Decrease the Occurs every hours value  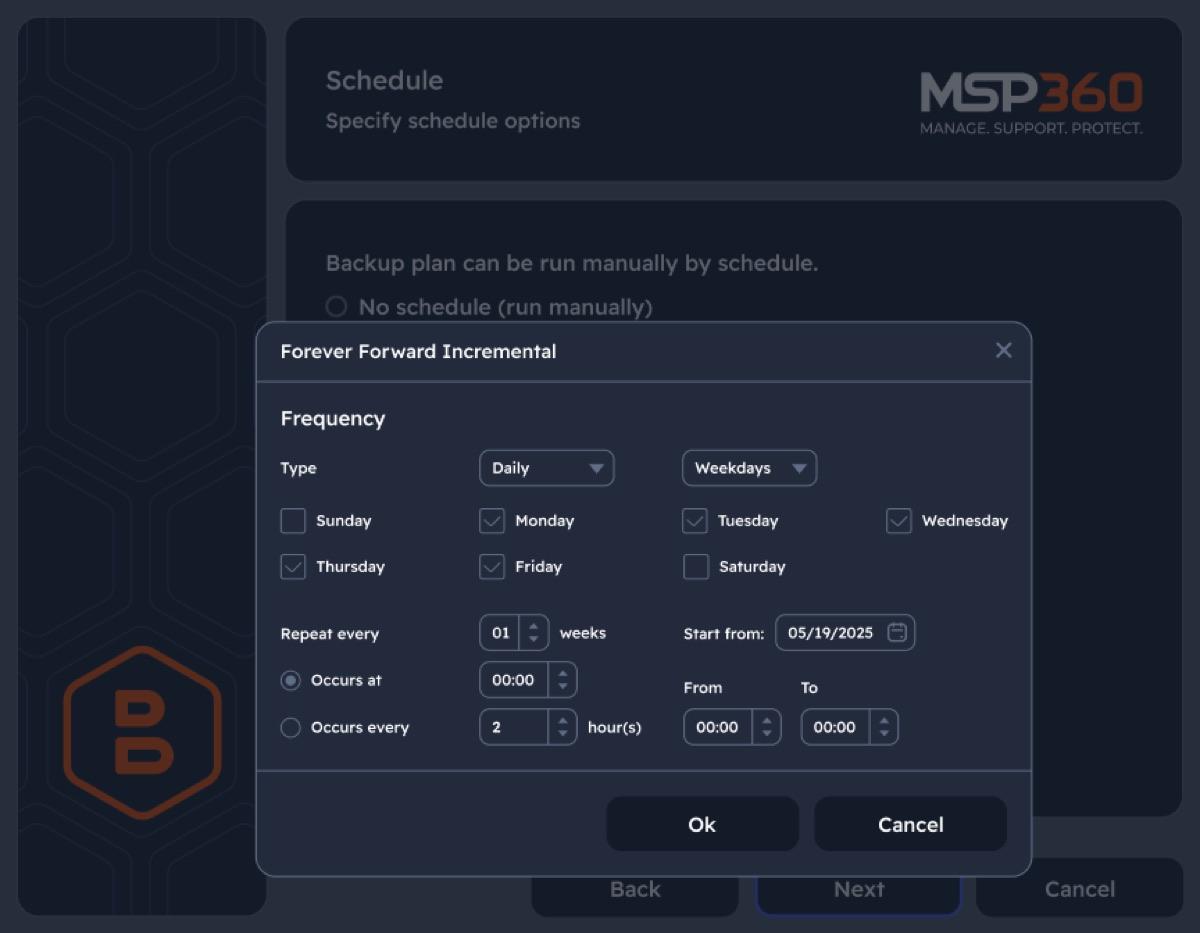pyautogui.click(x=563, y=735)
